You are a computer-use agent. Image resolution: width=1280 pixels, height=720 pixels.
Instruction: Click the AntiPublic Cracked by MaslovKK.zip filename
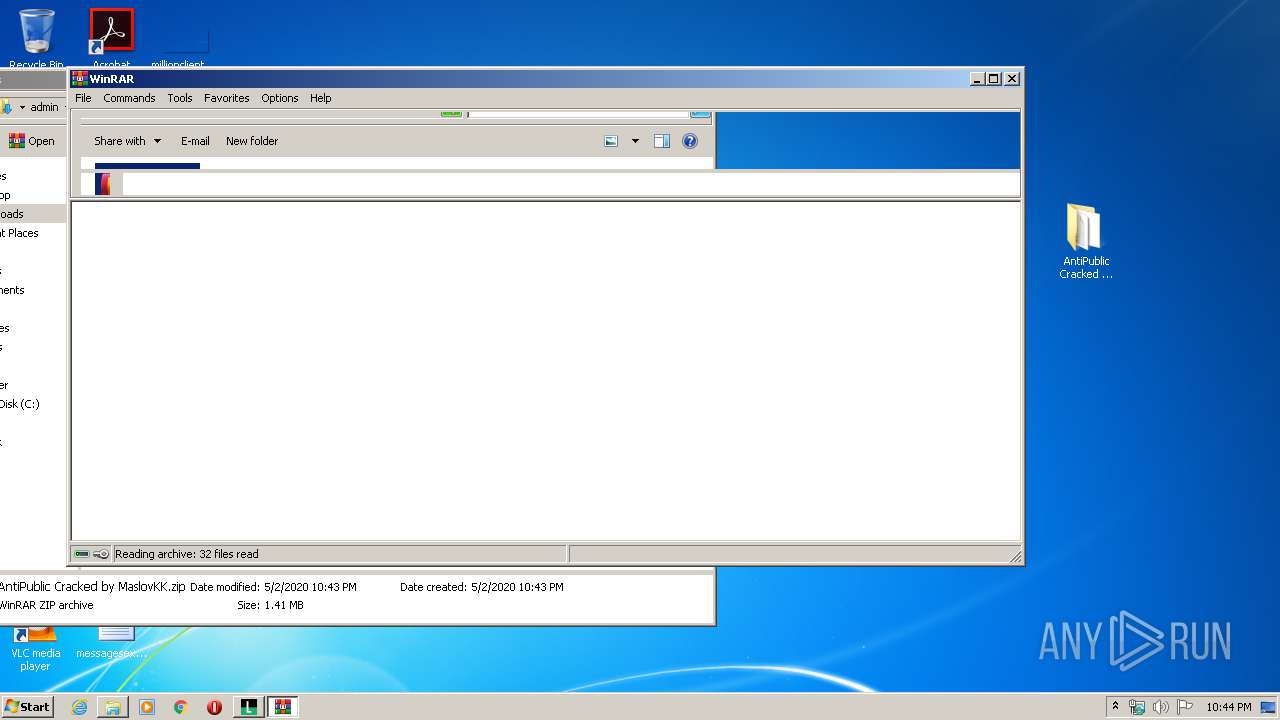(93, 587)
